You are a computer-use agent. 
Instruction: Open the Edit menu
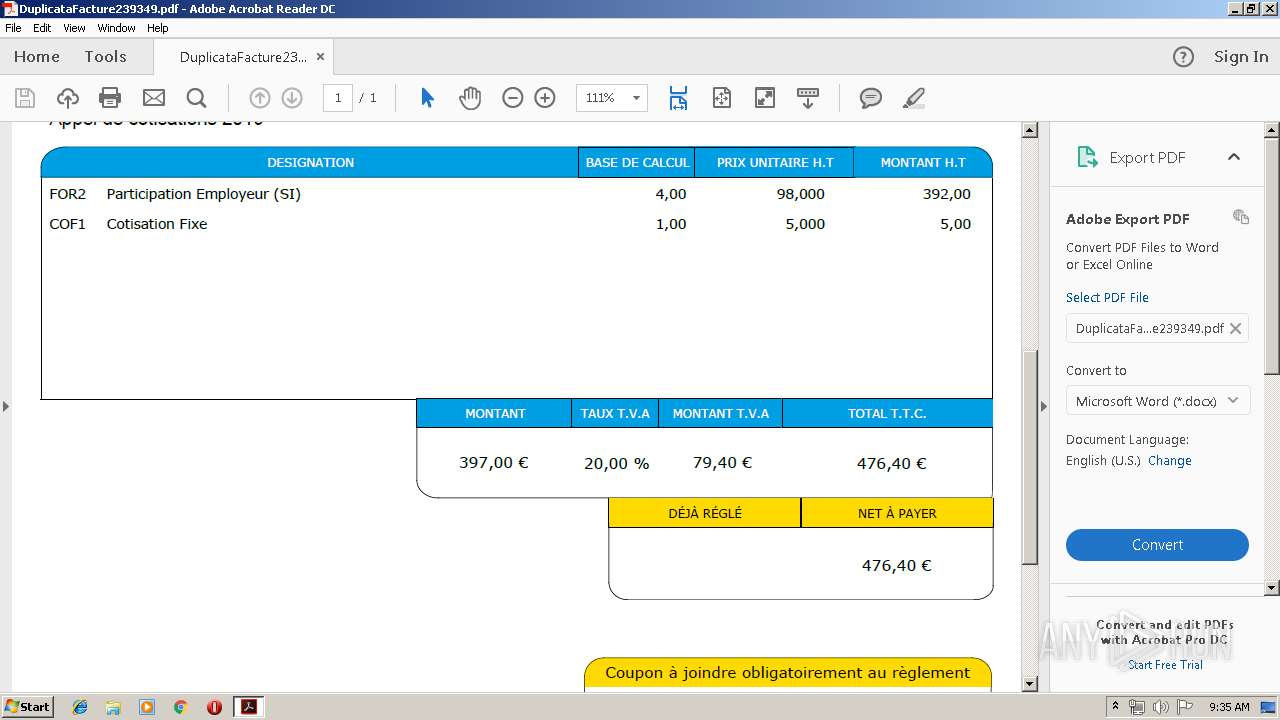pos(42,28)
